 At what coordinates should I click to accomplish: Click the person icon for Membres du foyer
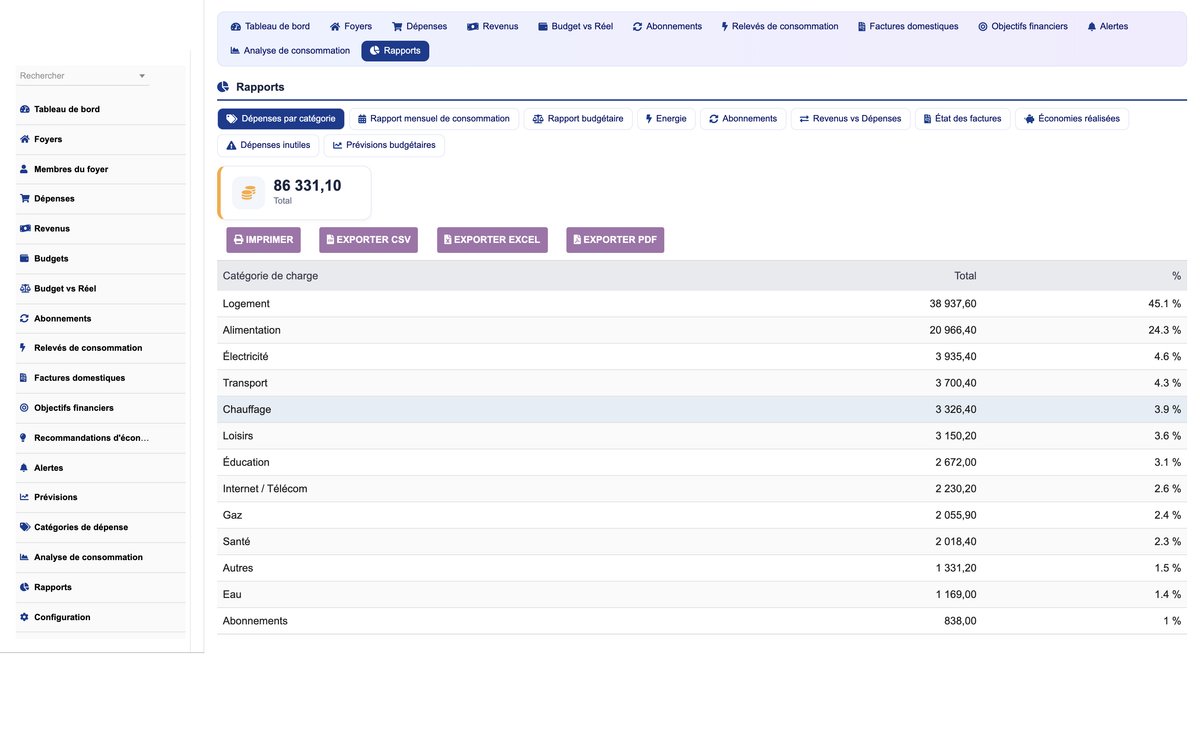[24, 169]
